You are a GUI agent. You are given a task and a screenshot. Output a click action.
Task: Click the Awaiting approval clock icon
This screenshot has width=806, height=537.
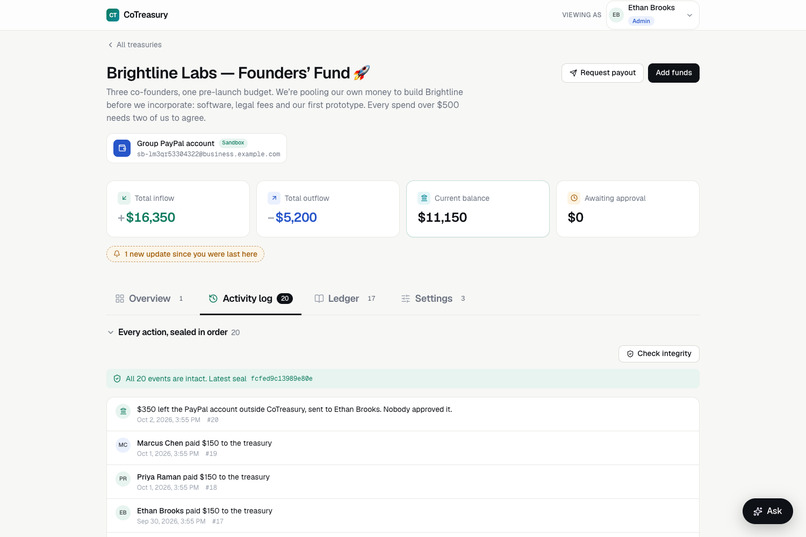pos(574,198)
